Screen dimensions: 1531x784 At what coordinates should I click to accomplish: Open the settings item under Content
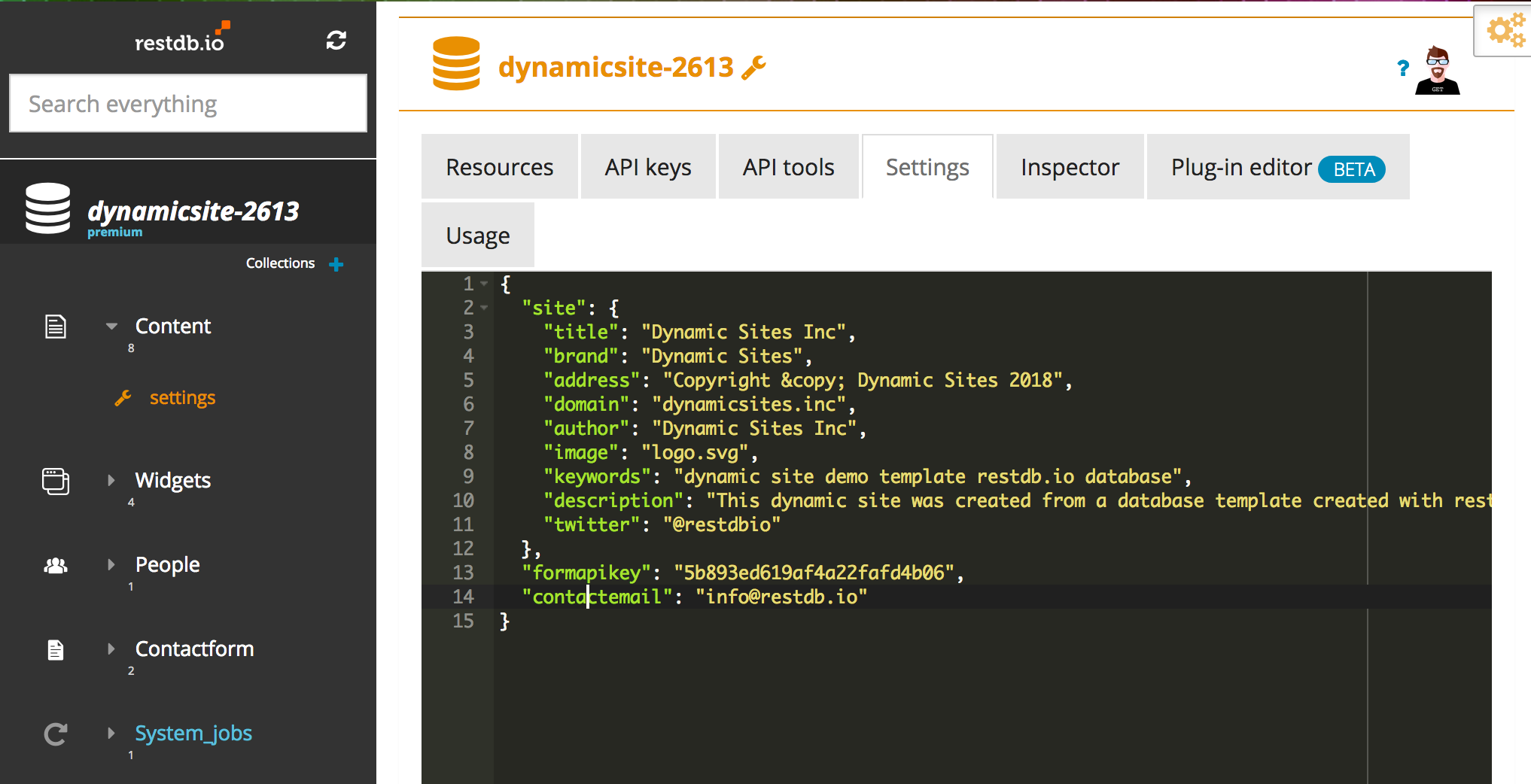point(182,398)
